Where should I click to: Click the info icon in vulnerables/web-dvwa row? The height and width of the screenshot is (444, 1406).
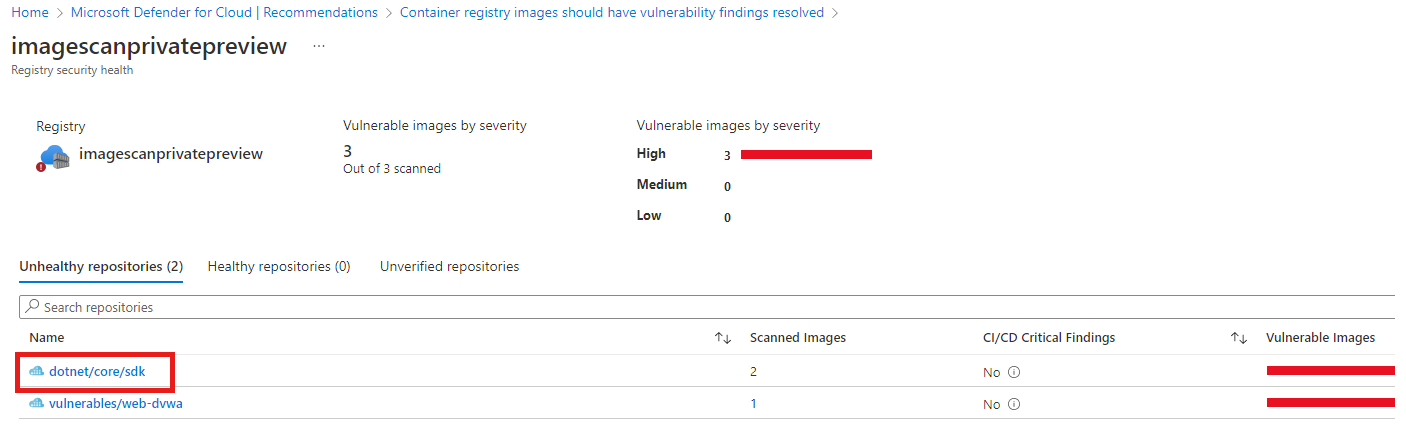1013,404
